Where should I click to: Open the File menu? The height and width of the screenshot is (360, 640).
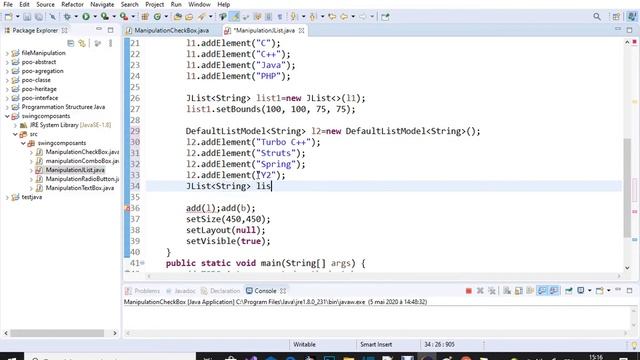point(8,4)
